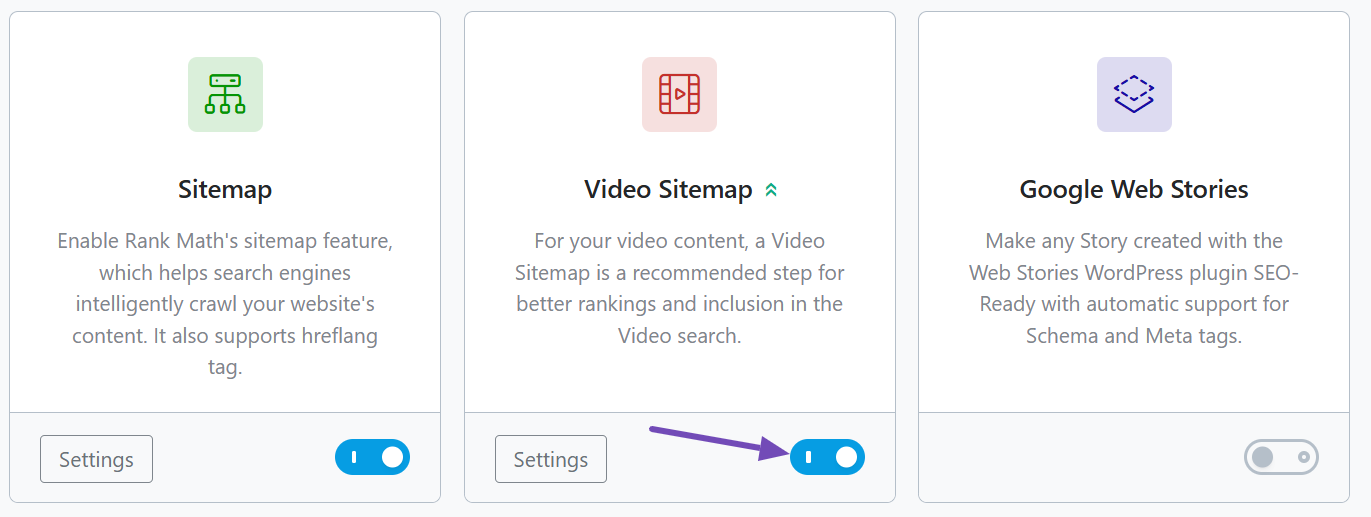Screen dimensions: 1371x517
Task: Click the Video Sitemap heading text
Action: (668, 190)
